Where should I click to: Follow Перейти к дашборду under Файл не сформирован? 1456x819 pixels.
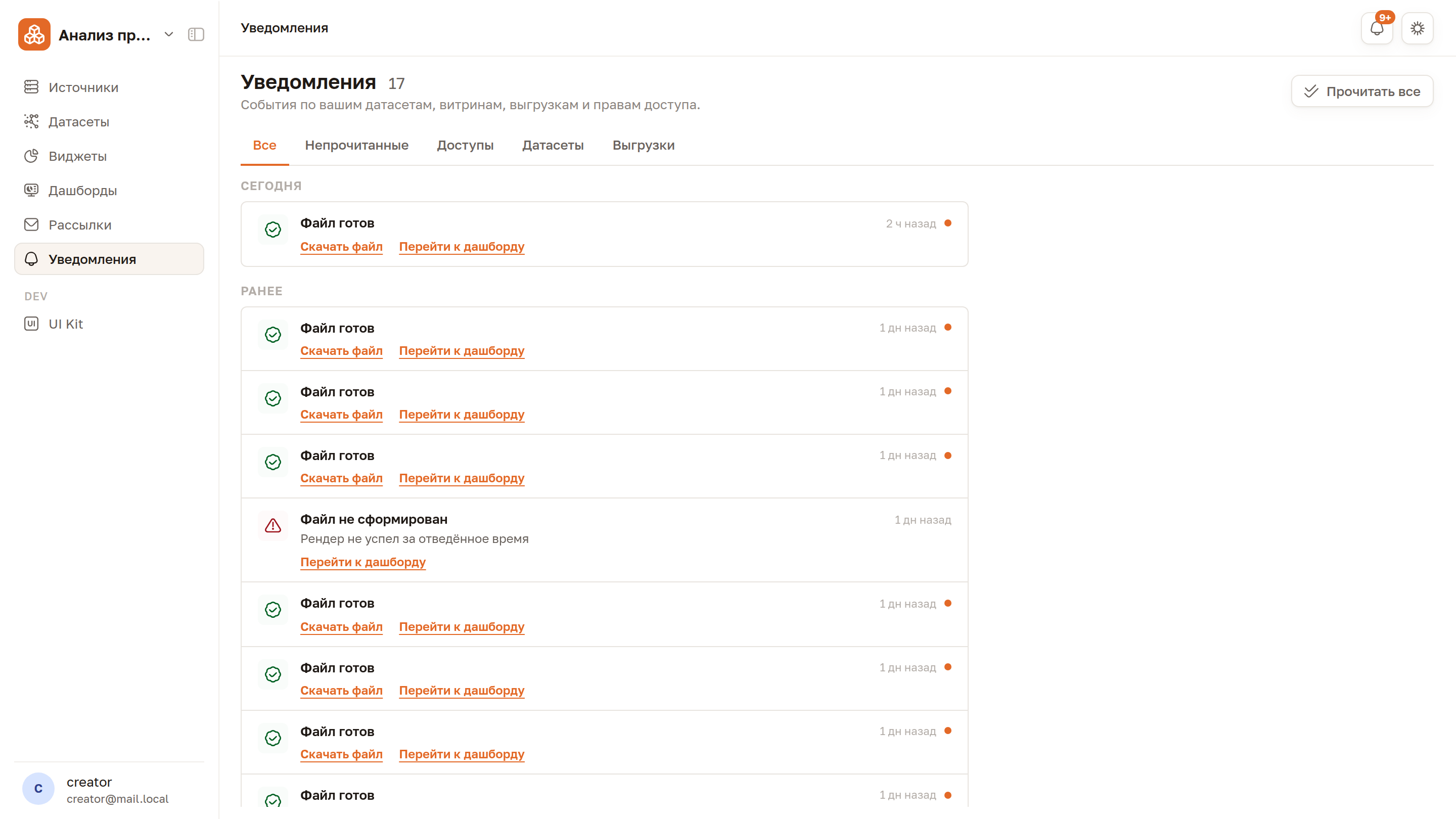pyautogui.click(x=363, y=562)
